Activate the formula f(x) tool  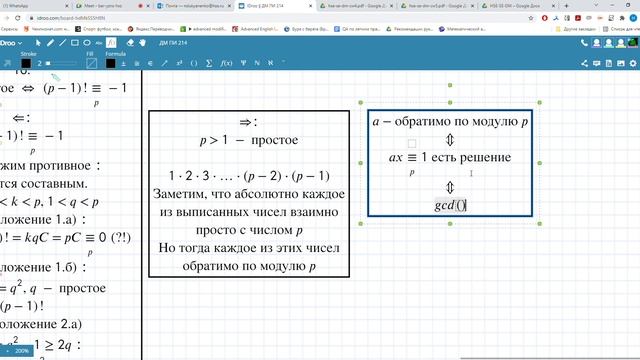pyautogui.click(x=111, y=42)
